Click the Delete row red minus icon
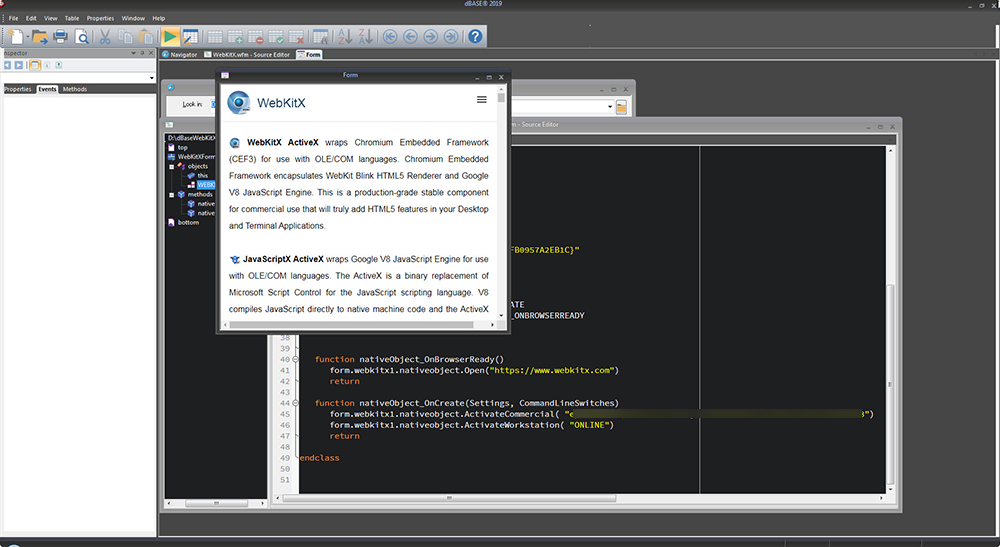The height and width of the screenshot is (547, 1000). (256, 37)
